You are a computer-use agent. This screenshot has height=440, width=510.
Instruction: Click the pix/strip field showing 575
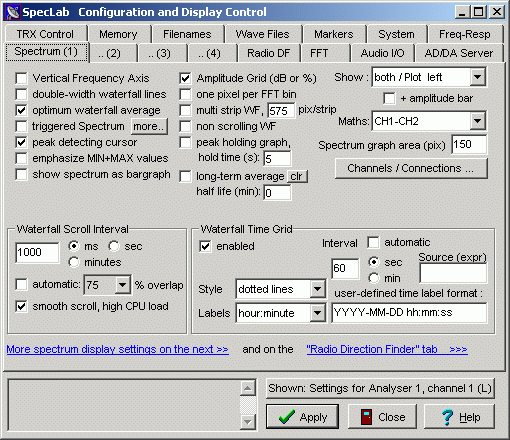pos(281,110)
